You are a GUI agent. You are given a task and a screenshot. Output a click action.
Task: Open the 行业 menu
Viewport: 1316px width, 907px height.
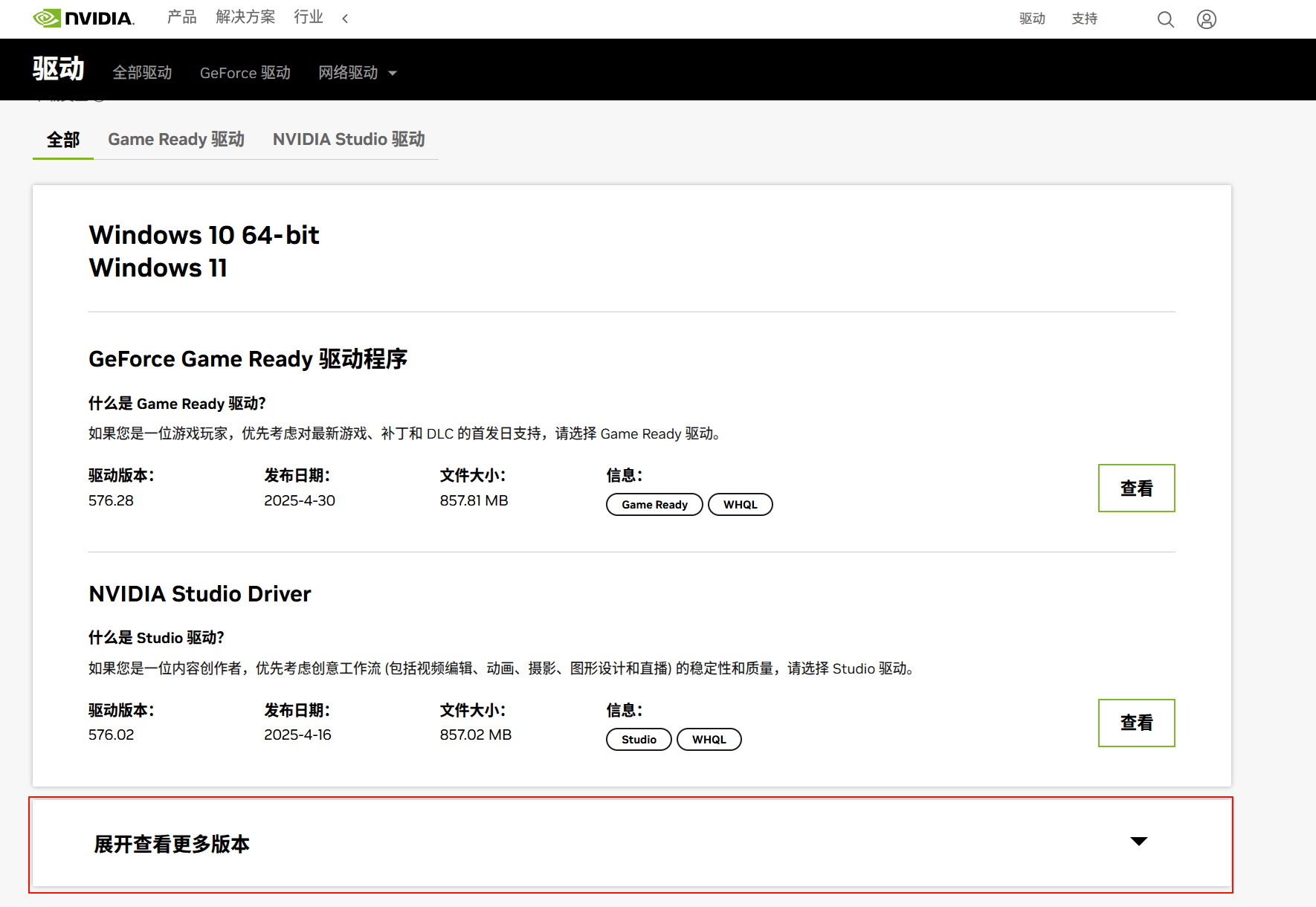click(309, 17)
